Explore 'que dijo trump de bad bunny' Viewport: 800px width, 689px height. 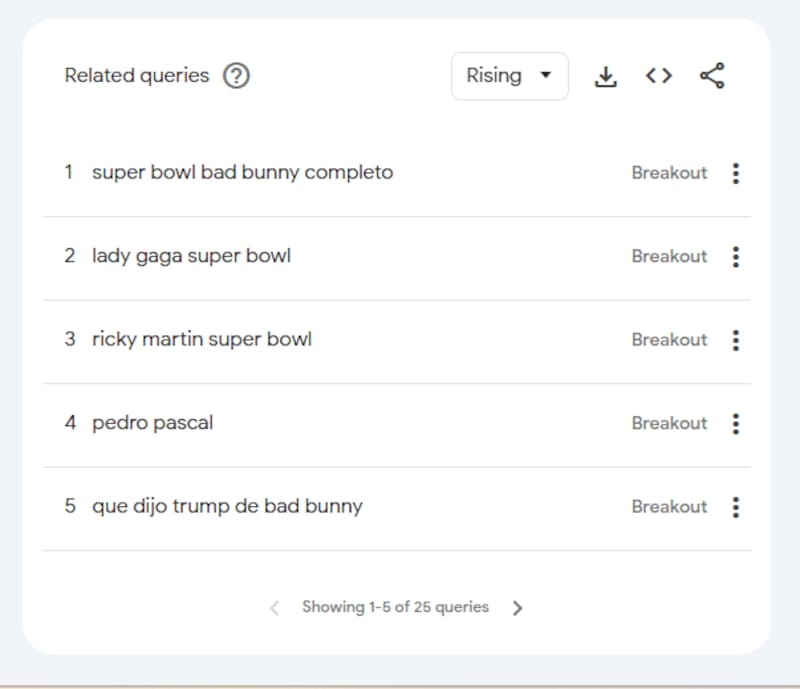(x=227, y=506)
